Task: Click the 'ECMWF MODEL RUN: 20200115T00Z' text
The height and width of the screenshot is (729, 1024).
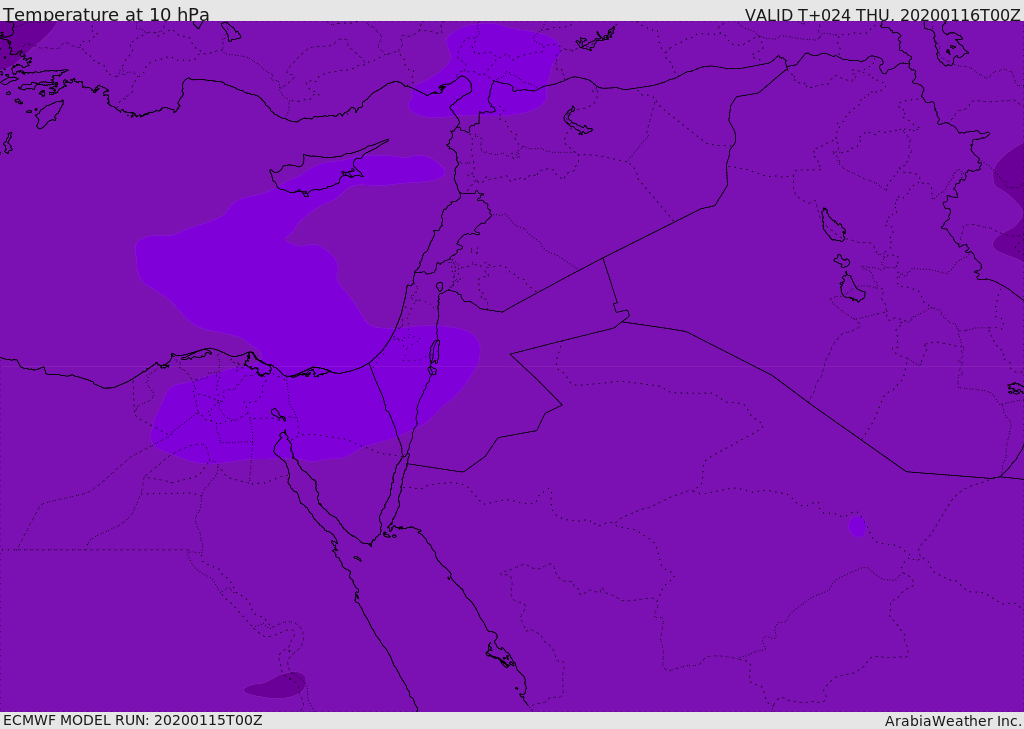Action: point(133,720)
